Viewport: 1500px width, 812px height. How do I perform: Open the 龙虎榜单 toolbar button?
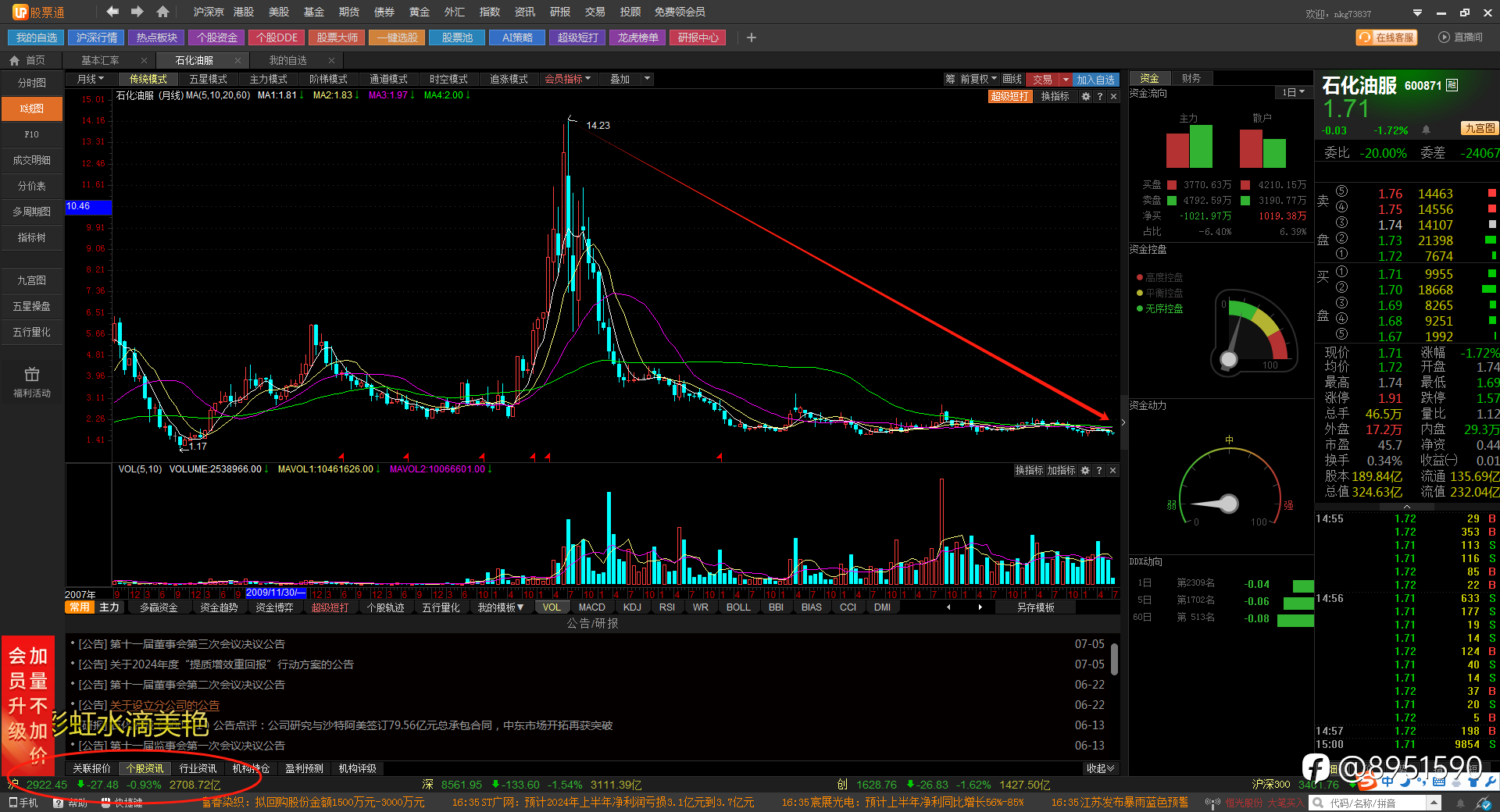tap(637, 37)
